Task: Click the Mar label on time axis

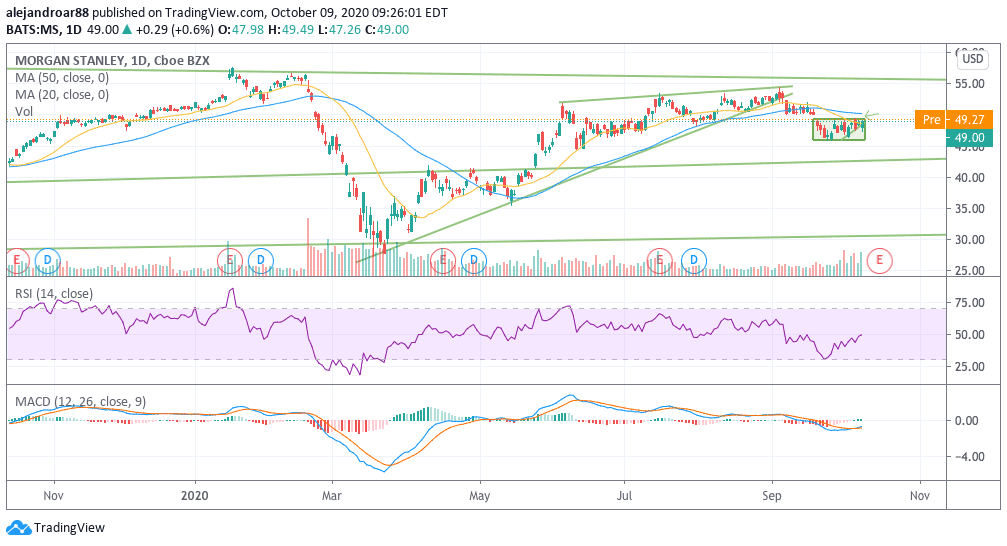Action: (332, 496)
